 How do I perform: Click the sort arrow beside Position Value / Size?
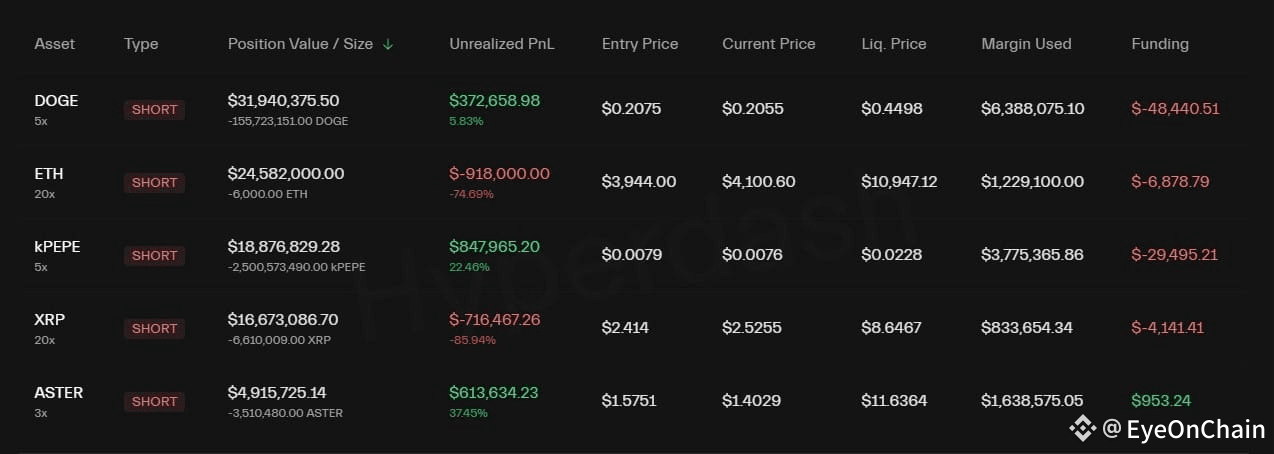click(388, 45)
